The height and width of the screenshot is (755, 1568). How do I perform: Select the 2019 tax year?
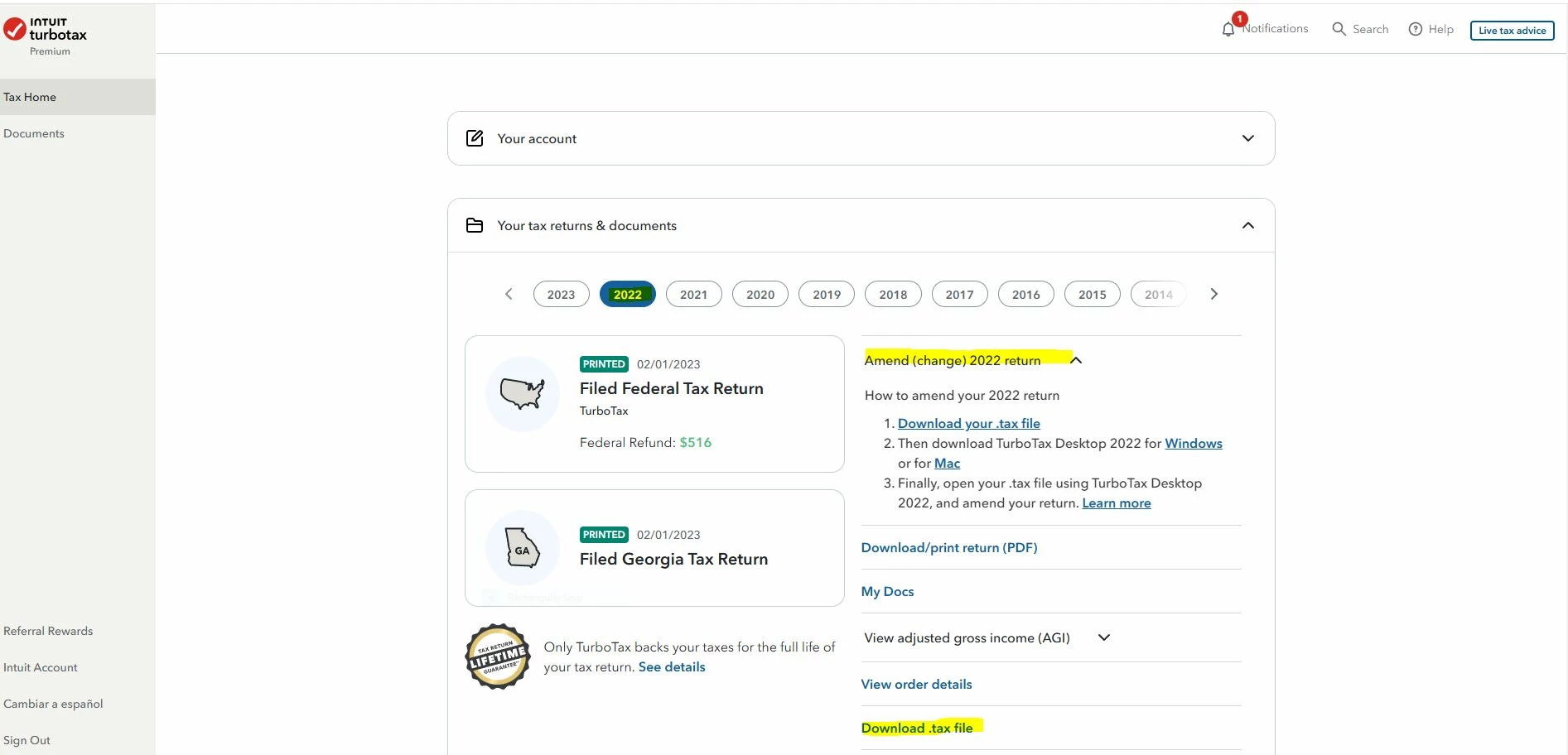827,294
